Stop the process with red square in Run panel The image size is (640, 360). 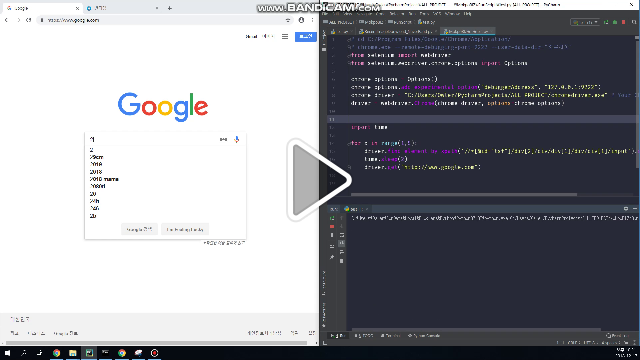pos(332,227)
